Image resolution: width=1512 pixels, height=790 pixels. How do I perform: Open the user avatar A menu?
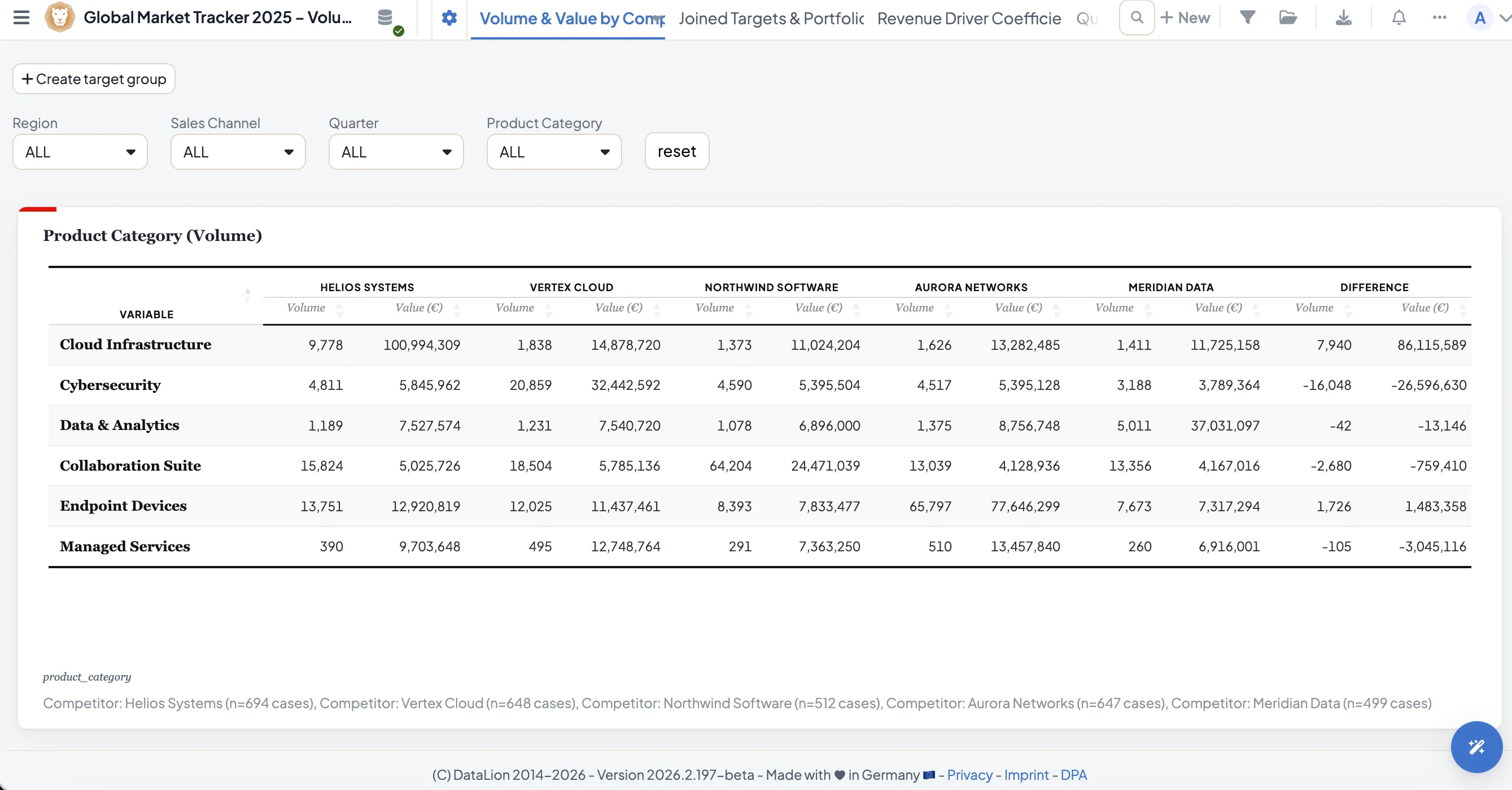pyautogui.click(x=1480, y=17)
